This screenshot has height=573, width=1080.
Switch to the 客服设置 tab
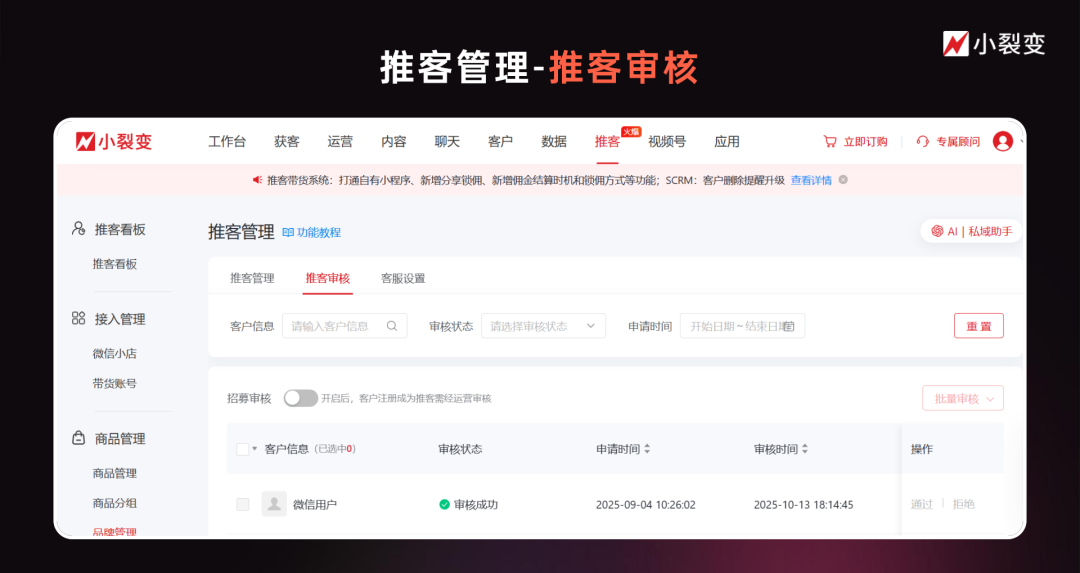(403, 278)
